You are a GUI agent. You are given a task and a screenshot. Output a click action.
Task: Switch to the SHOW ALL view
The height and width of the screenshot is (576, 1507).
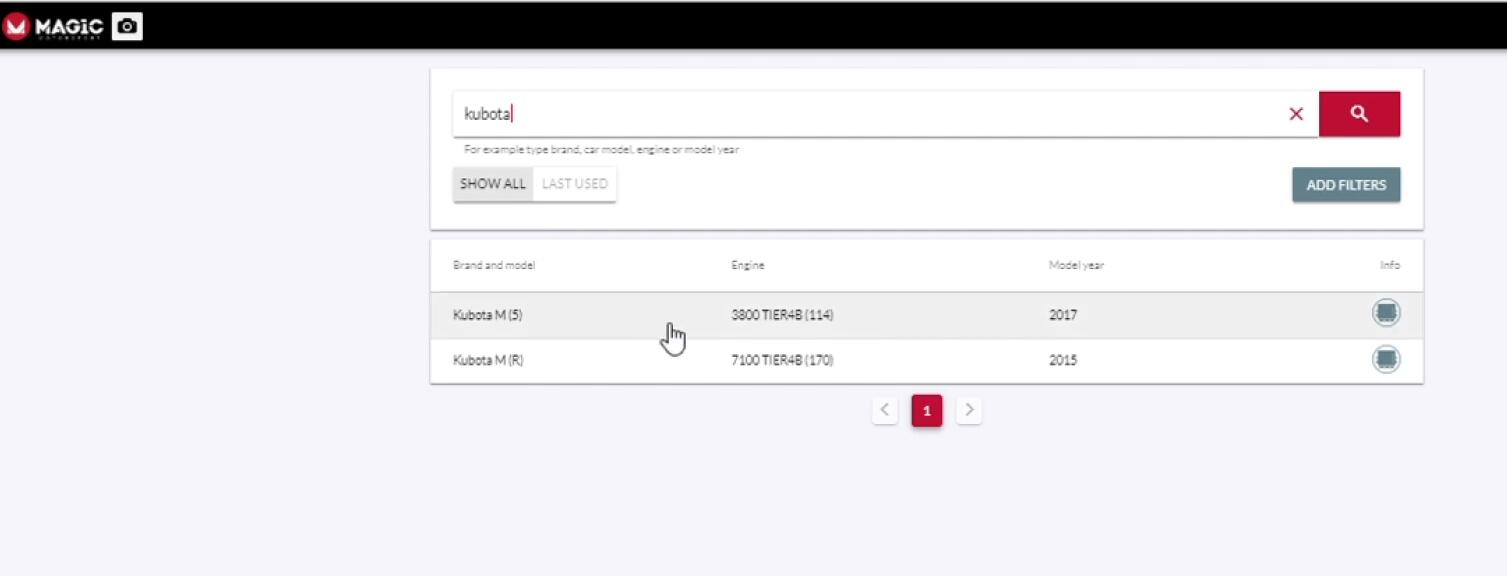pyautogui.click(x=493, y=184)
